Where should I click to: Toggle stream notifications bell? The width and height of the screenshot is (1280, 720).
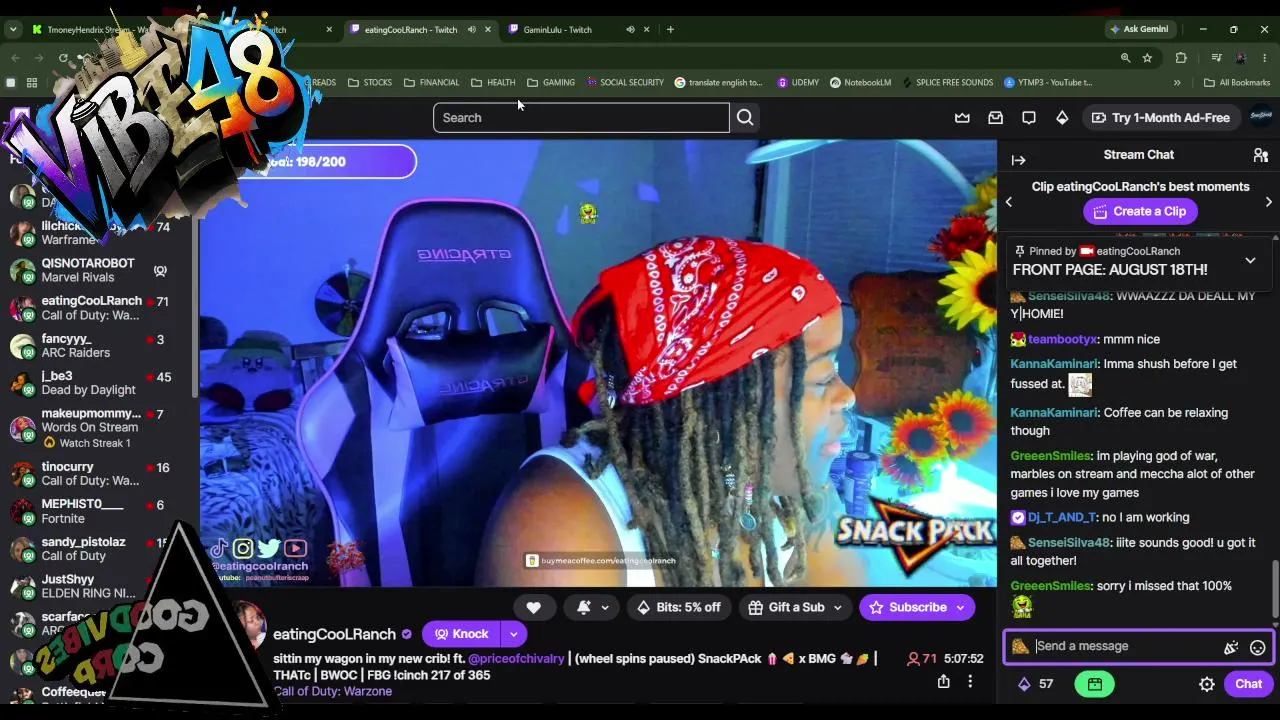[584, 607]
